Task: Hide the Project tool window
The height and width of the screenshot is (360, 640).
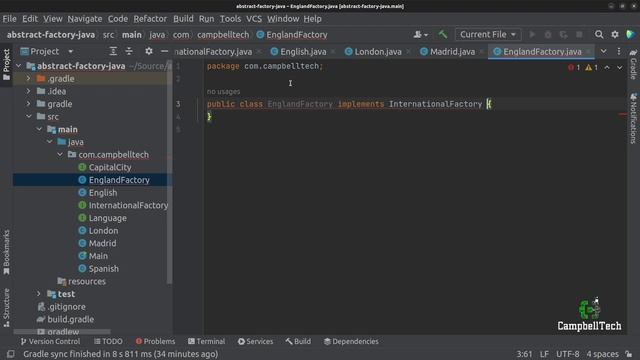Action: (164, 51)
